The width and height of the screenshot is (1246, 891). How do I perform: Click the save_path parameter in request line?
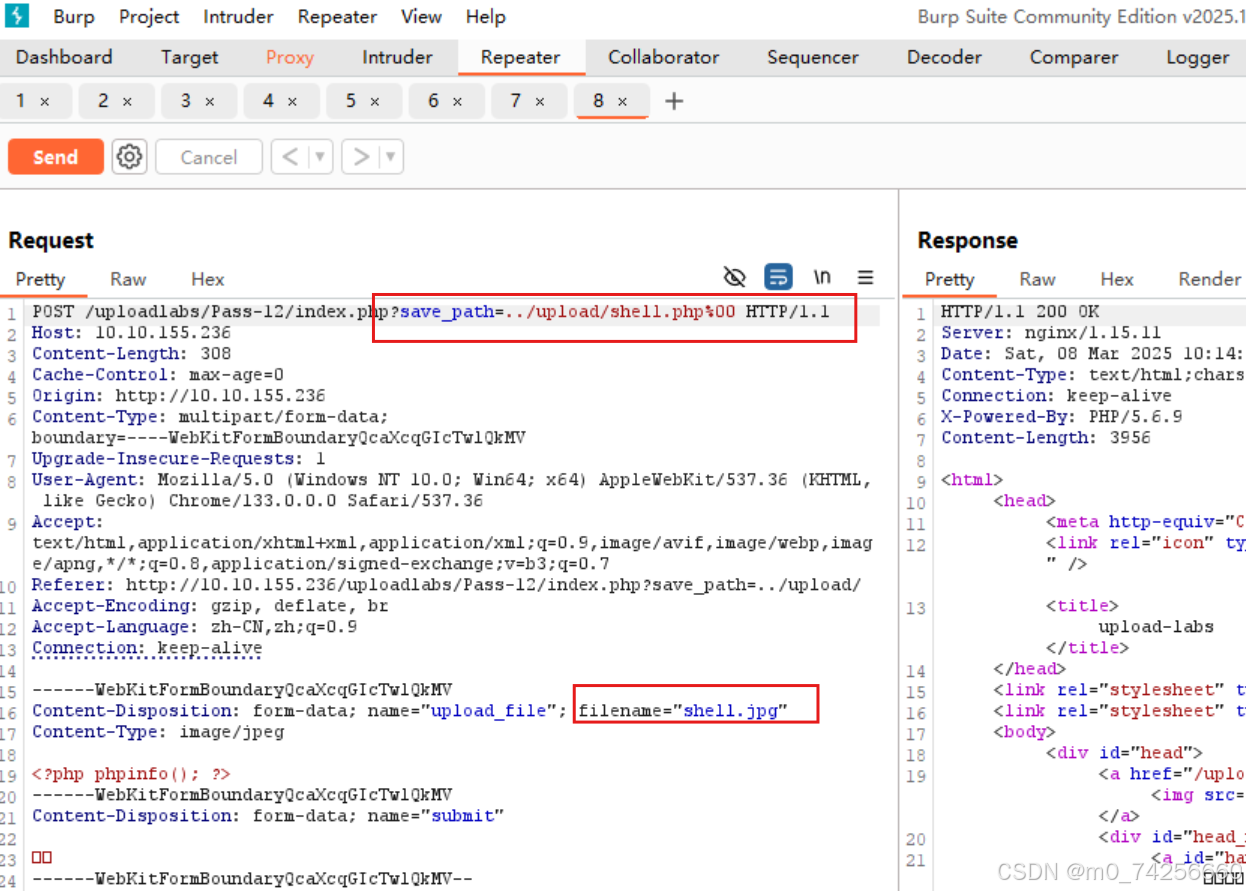(x=447, y=311)
